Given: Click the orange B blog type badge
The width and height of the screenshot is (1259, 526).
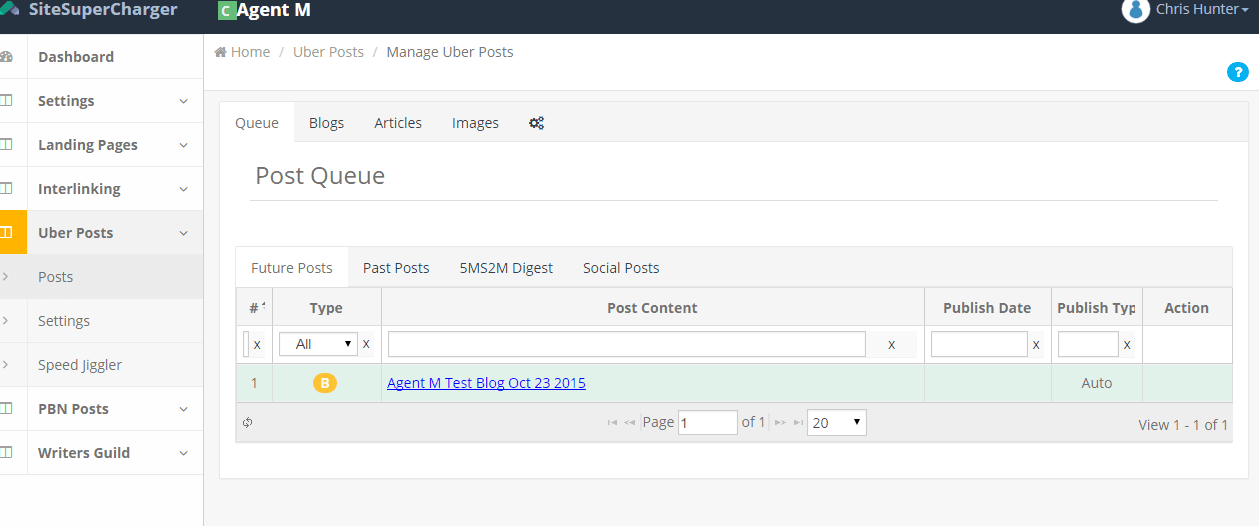Looking at the screenshot, I should click(324, 383).
